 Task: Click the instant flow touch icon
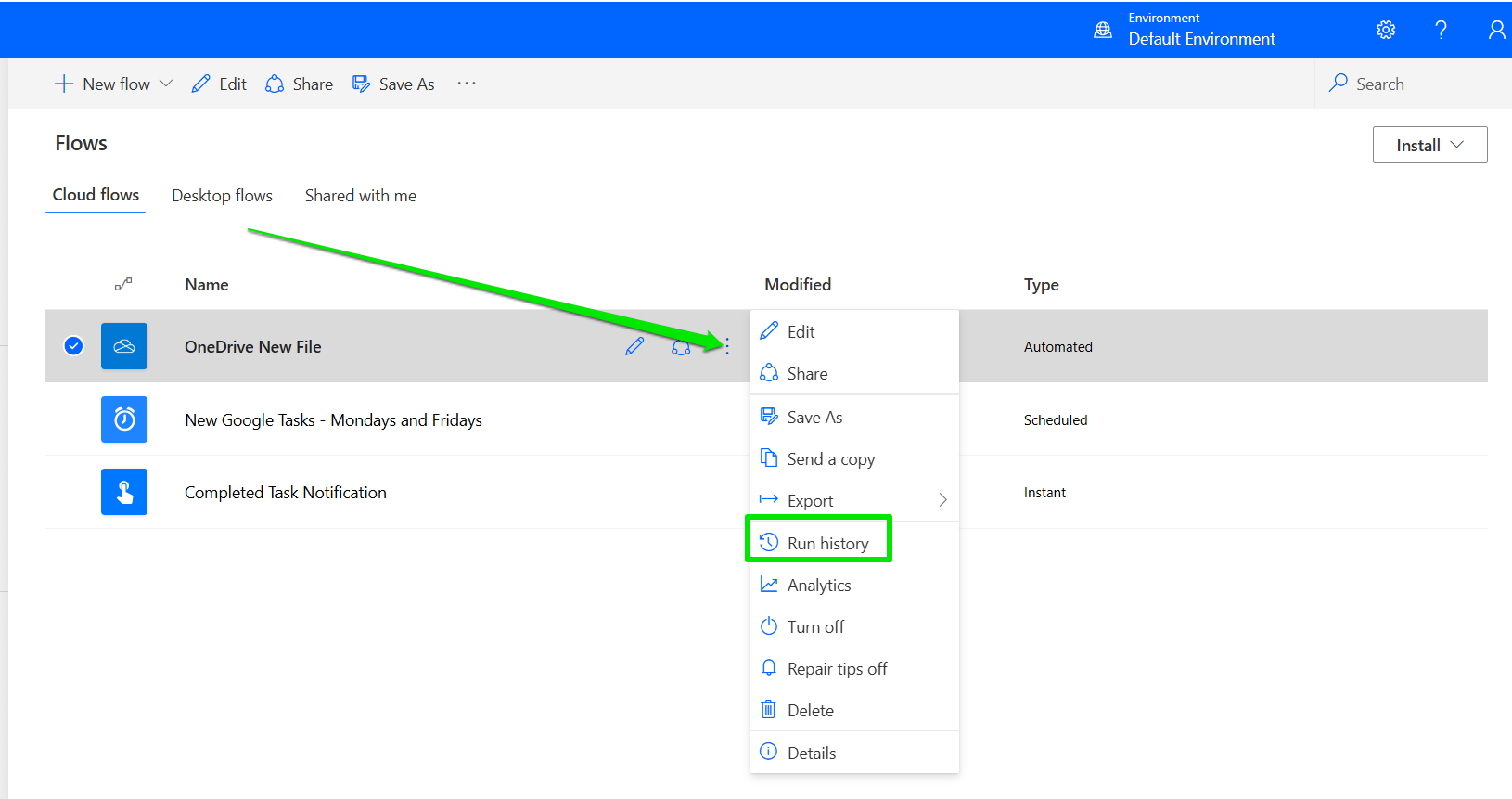tap(124, 492)
